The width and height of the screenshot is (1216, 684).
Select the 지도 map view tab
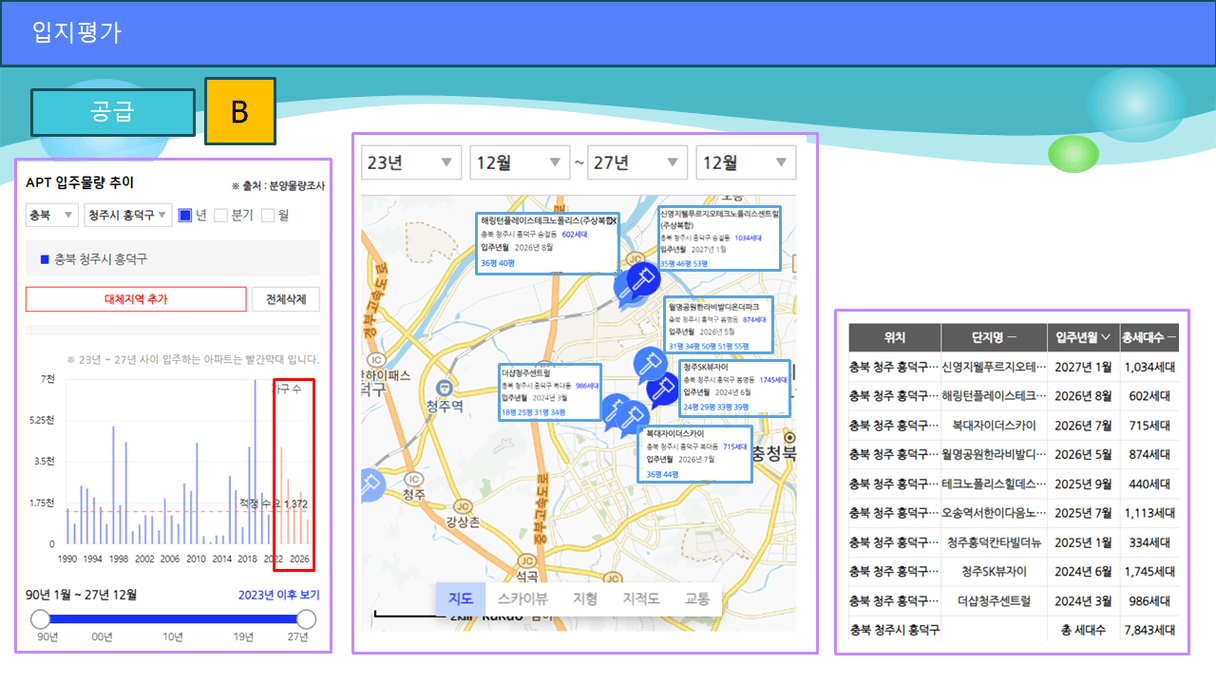[460, 599]
